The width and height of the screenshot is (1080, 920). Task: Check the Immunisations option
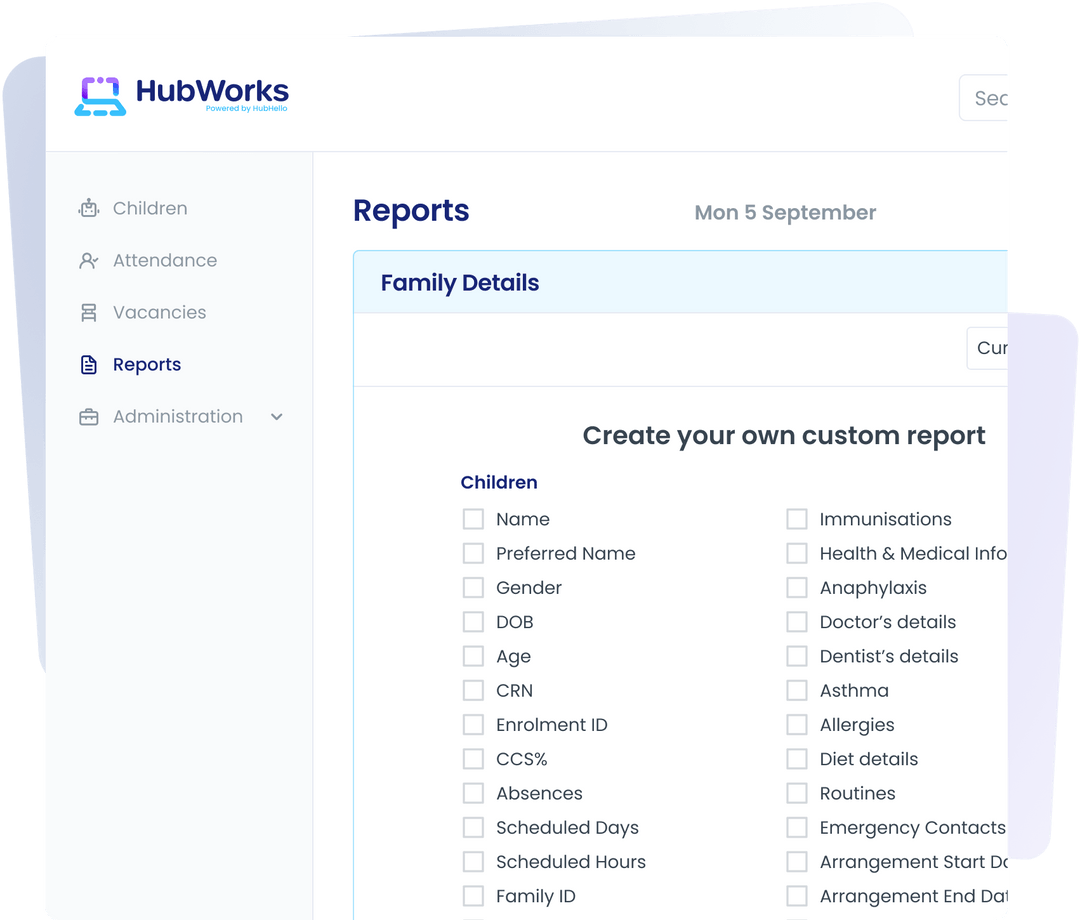(797, 519)
